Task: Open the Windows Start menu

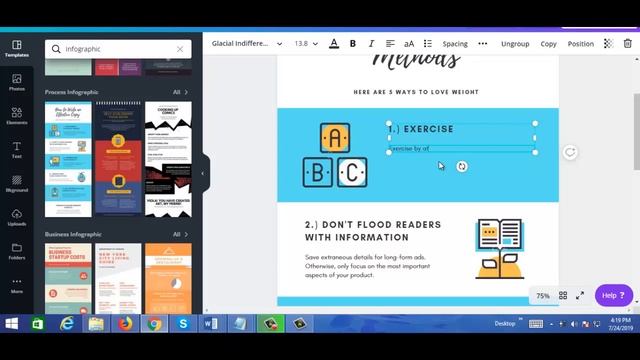Action: click(x=11, y=324)
